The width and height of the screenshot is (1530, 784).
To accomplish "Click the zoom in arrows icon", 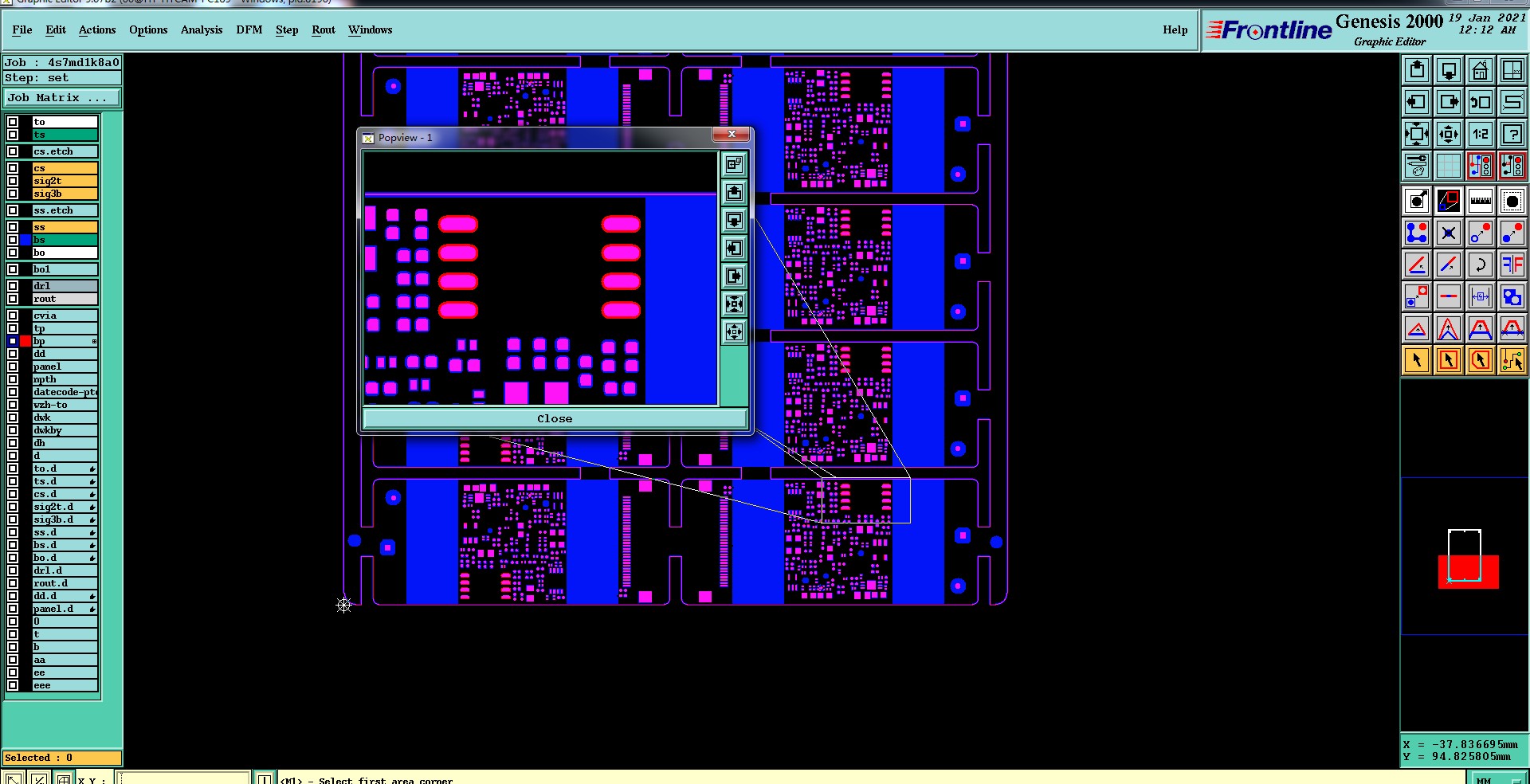I will pyautogui.click(x=1417, y=134).
